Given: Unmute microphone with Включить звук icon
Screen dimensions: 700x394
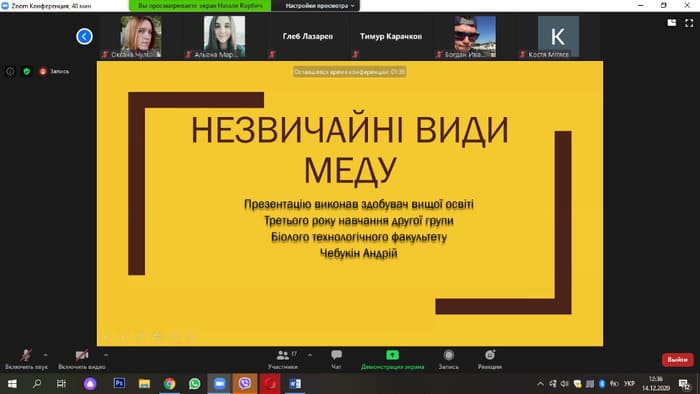Looking at the screenshot, I should point(26,359).
